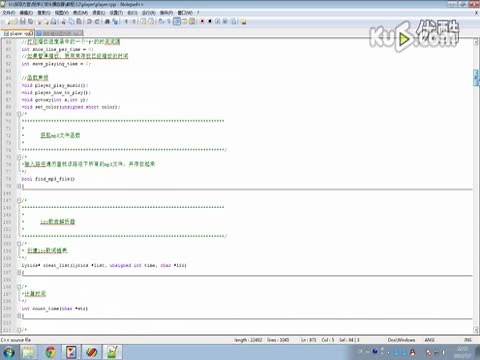
Task: Click the vertical scrollbar down arrow
Action: [x=476, y=330]
